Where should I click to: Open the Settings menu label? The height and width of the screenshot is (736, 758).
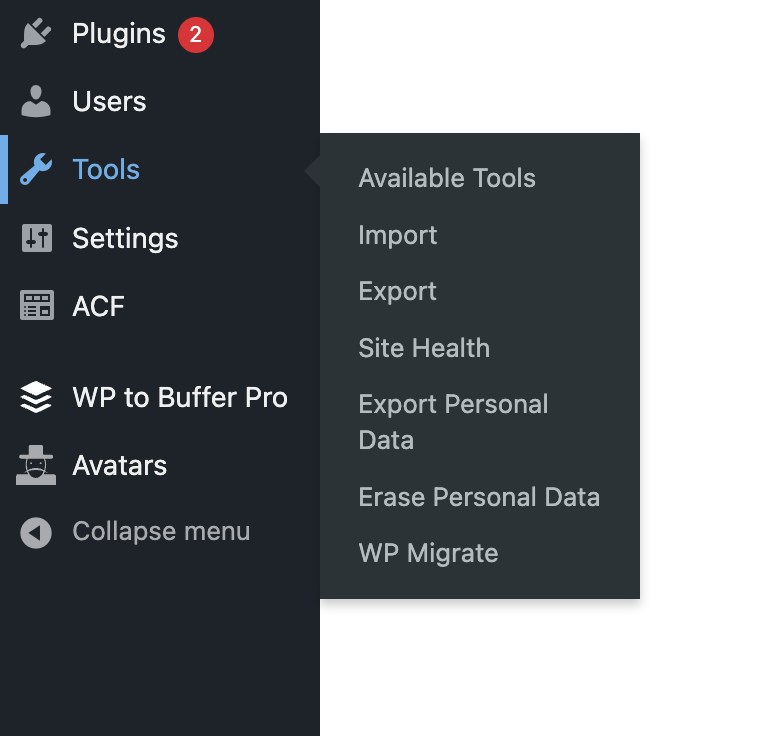[125, 238]
